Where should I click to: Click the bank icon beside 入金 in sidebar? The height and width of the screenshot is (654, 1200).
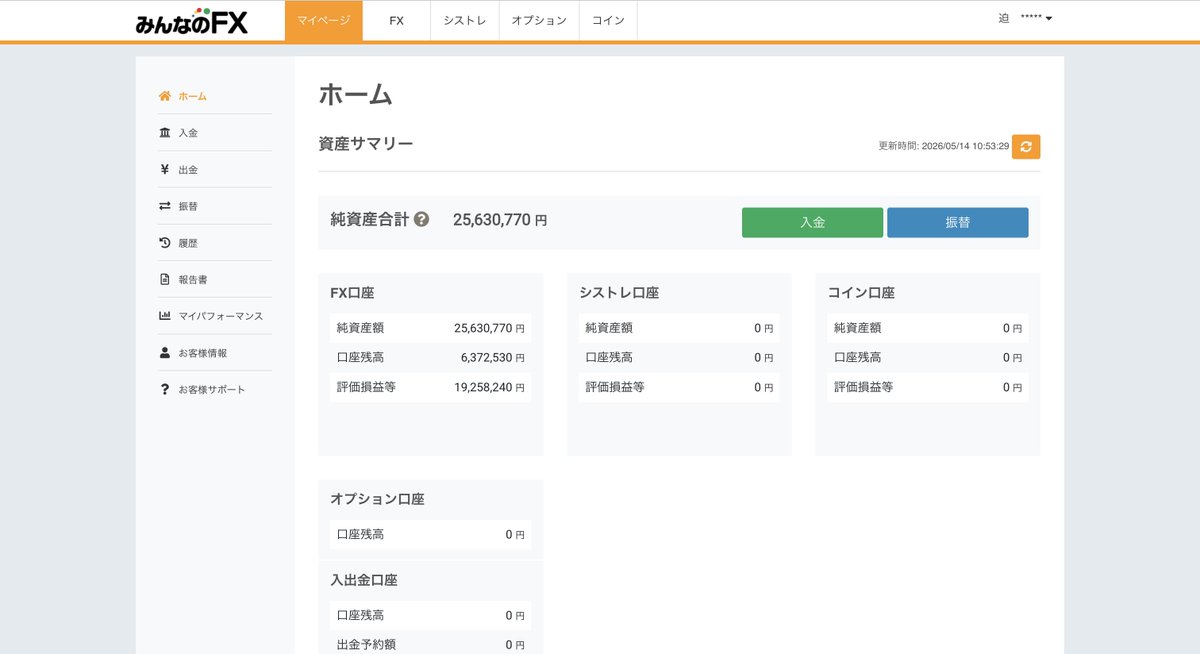click(x=165, y=133)
